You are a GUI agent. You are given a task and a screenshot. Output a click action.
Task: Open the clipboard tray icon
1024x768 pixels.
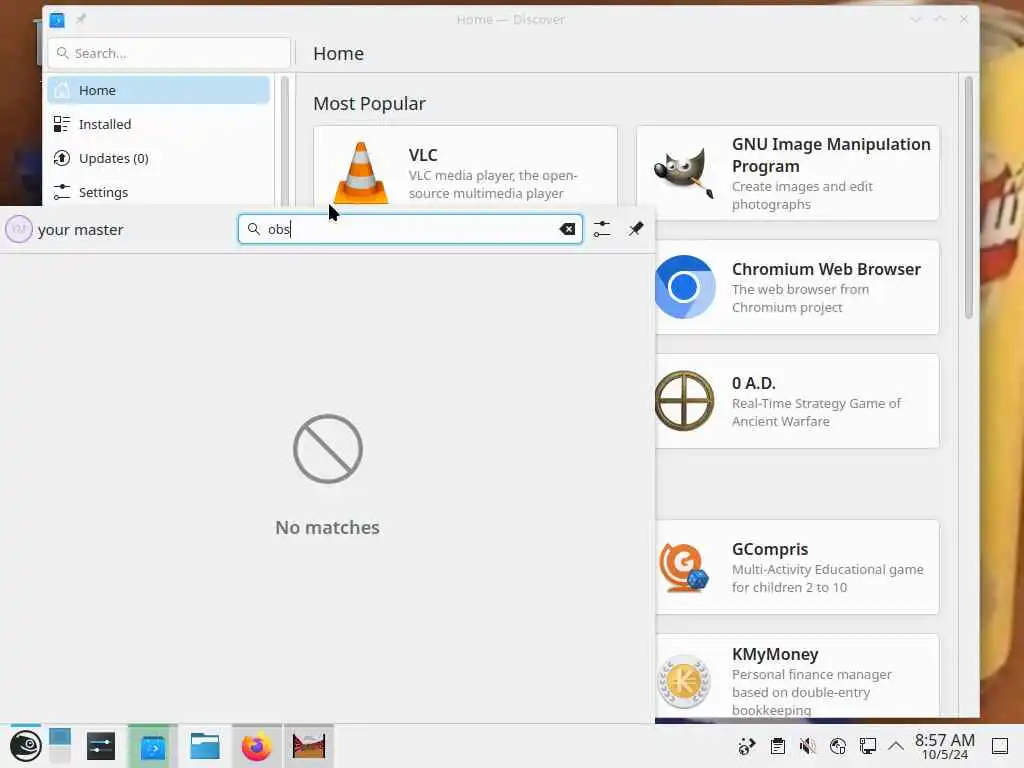(777, 746)
